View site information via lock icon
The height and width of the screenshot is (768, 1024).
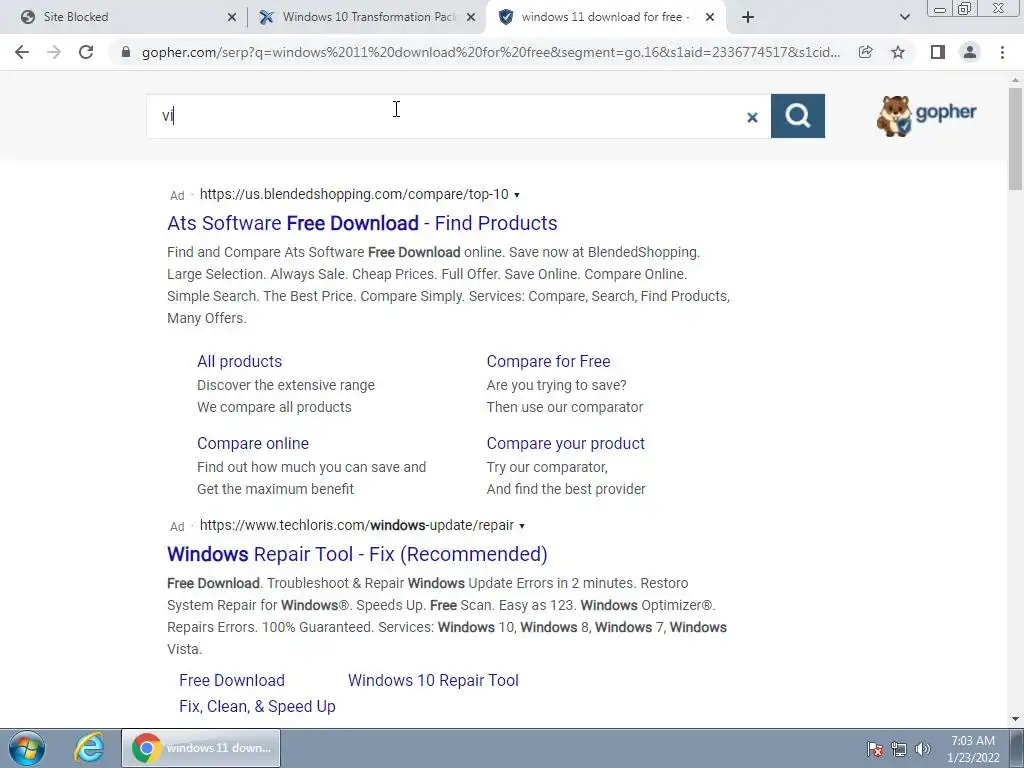126,52
